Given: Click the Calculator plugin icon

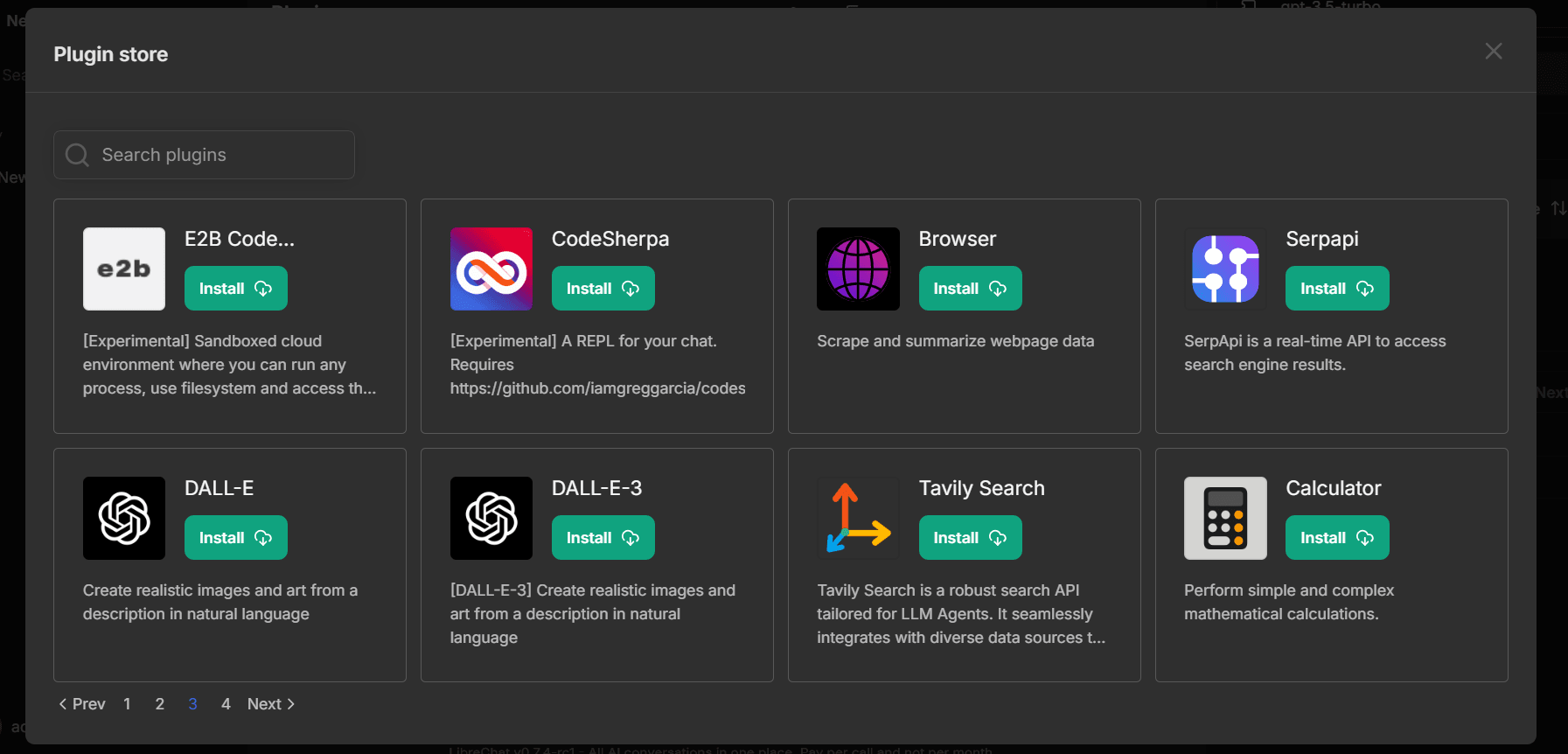Looking at the screenshot, I should tap(1224, 518).
